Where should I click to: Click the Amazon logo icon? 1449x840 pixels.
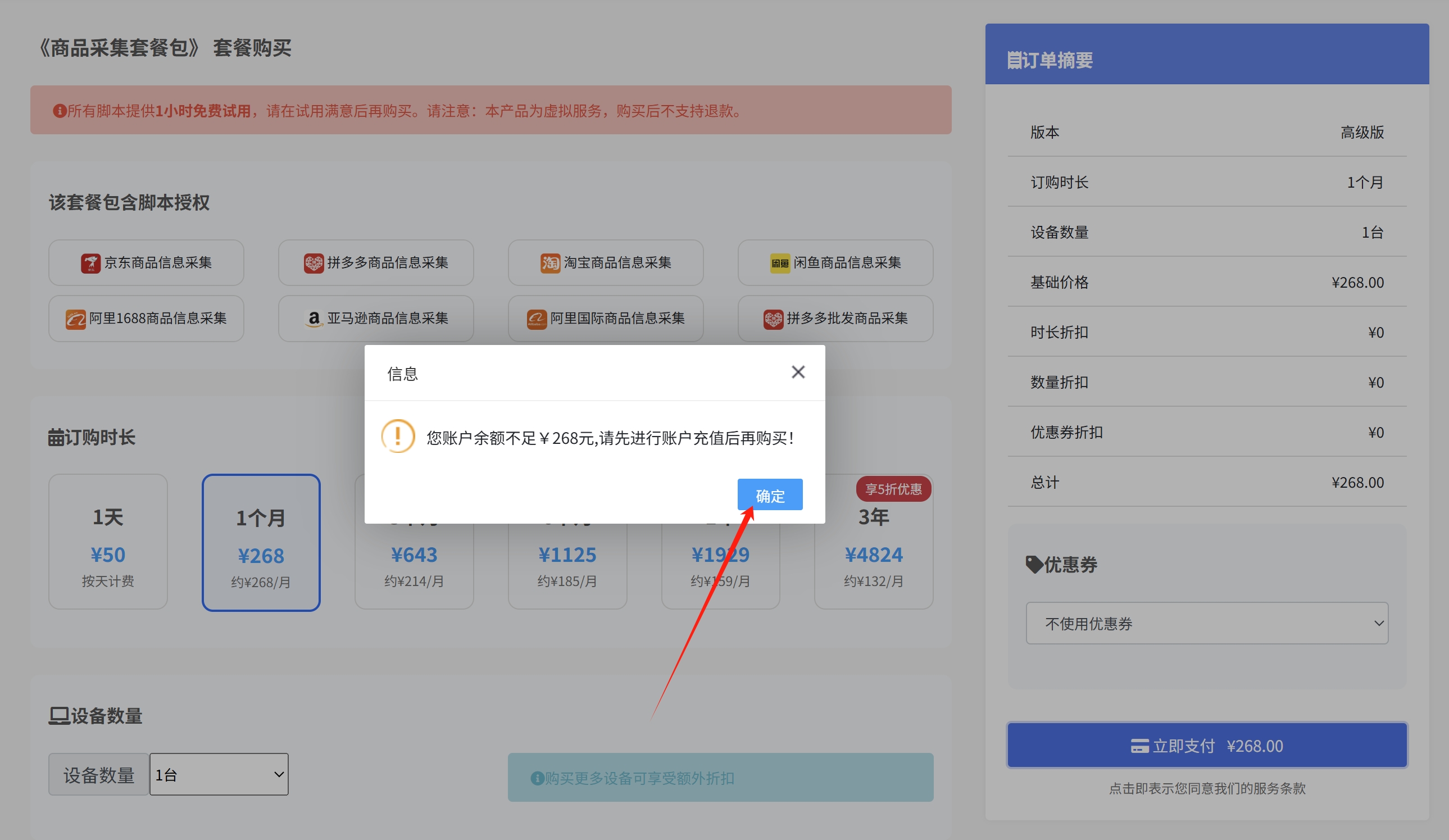[x=314, y=319]
